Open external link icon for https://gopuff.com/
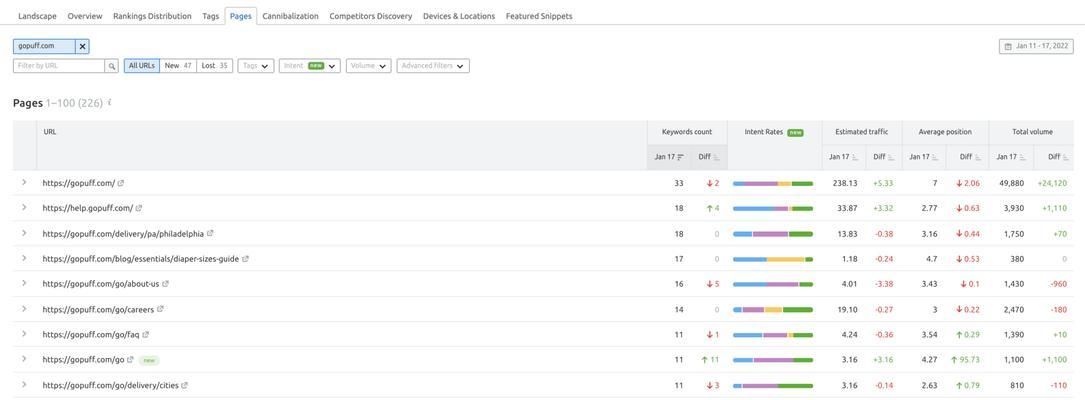 click(121, 183)
